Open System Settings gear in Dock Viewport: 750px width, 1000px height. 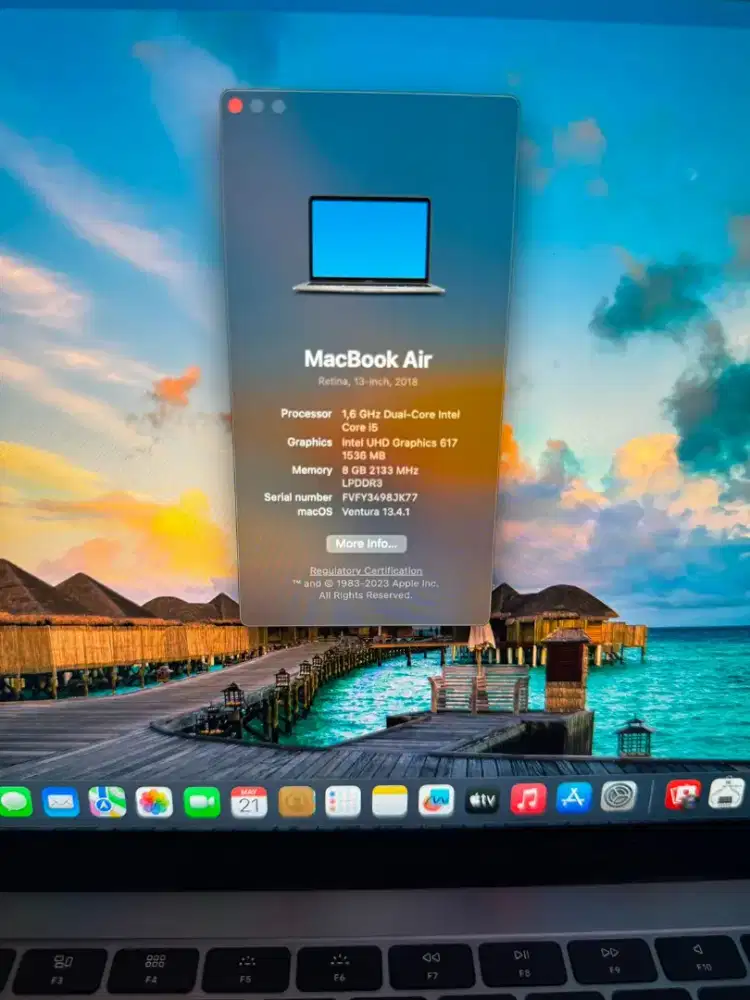click(619, 796)
